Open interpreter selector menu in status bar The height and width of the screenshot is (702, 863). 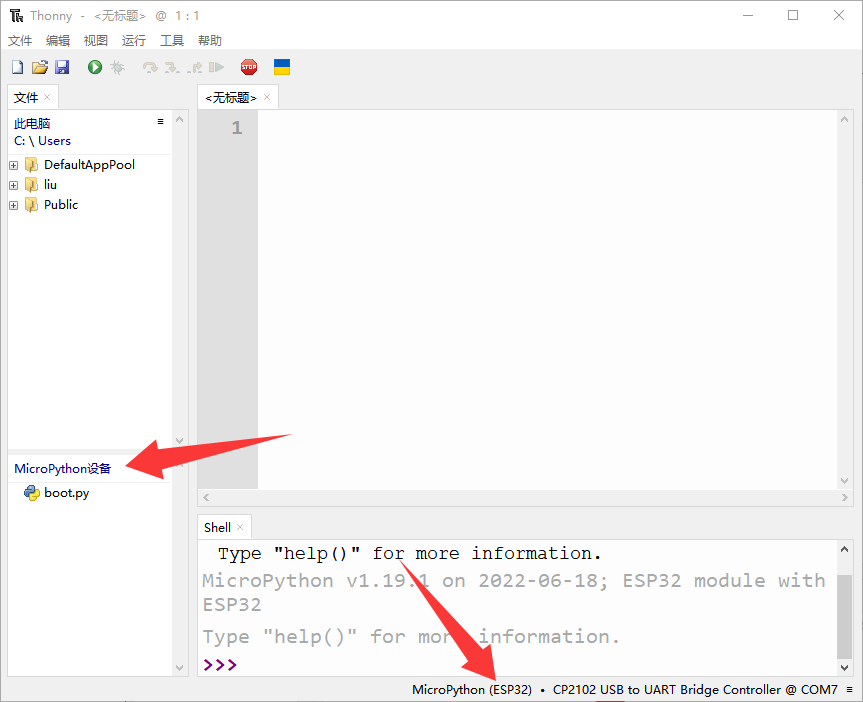point(849,689)
